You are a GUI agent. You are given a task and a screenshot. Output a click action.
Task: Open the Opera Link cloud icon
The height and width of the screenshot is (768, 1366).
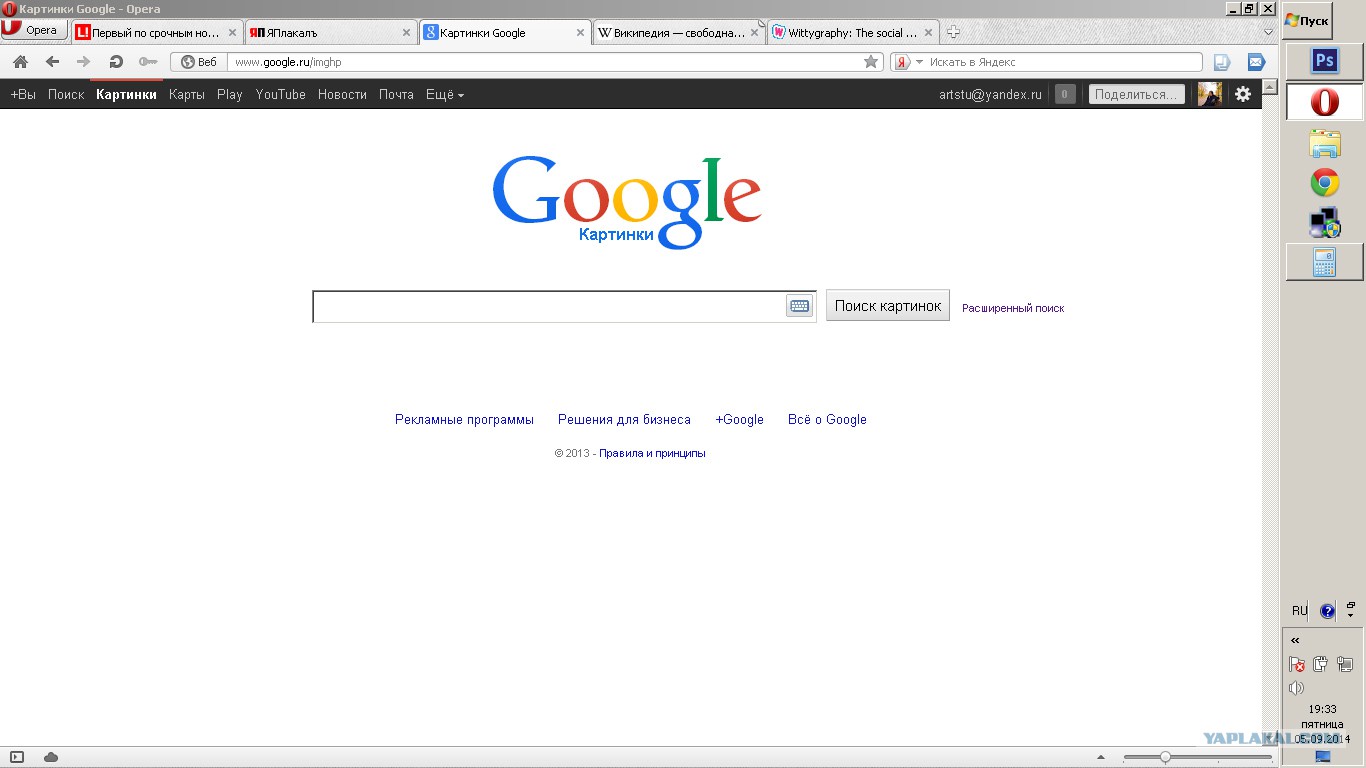click(x=51, y=757)
